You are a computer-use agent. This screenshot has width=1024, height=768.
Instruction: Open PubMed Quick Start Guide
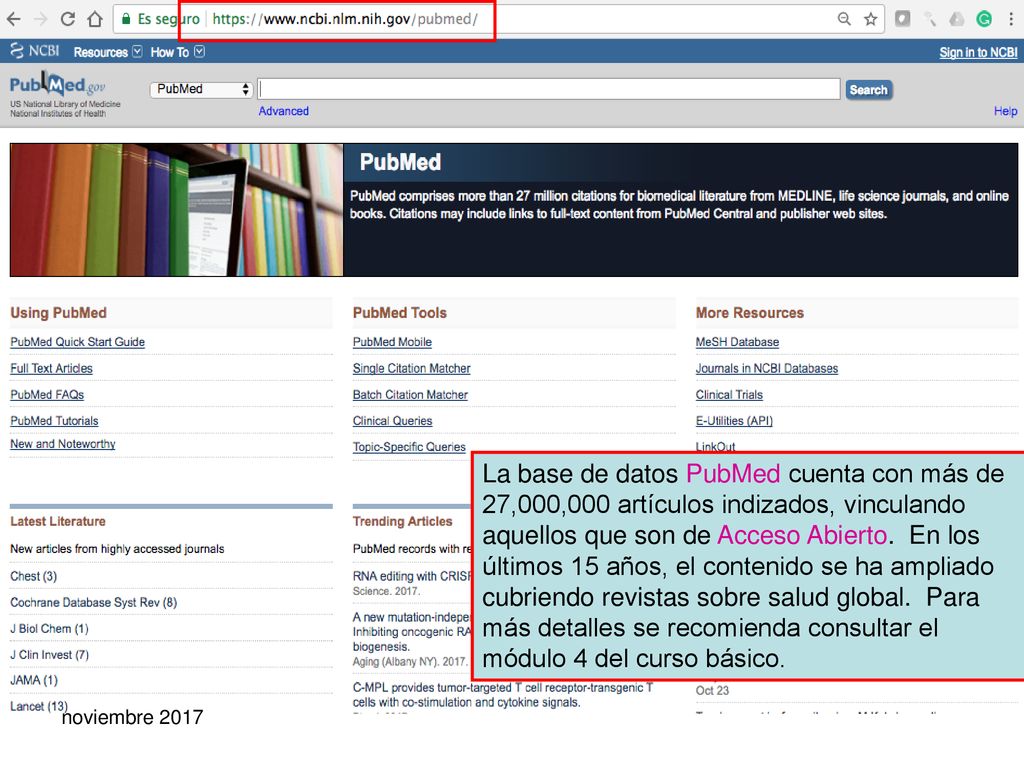[78, 342]
